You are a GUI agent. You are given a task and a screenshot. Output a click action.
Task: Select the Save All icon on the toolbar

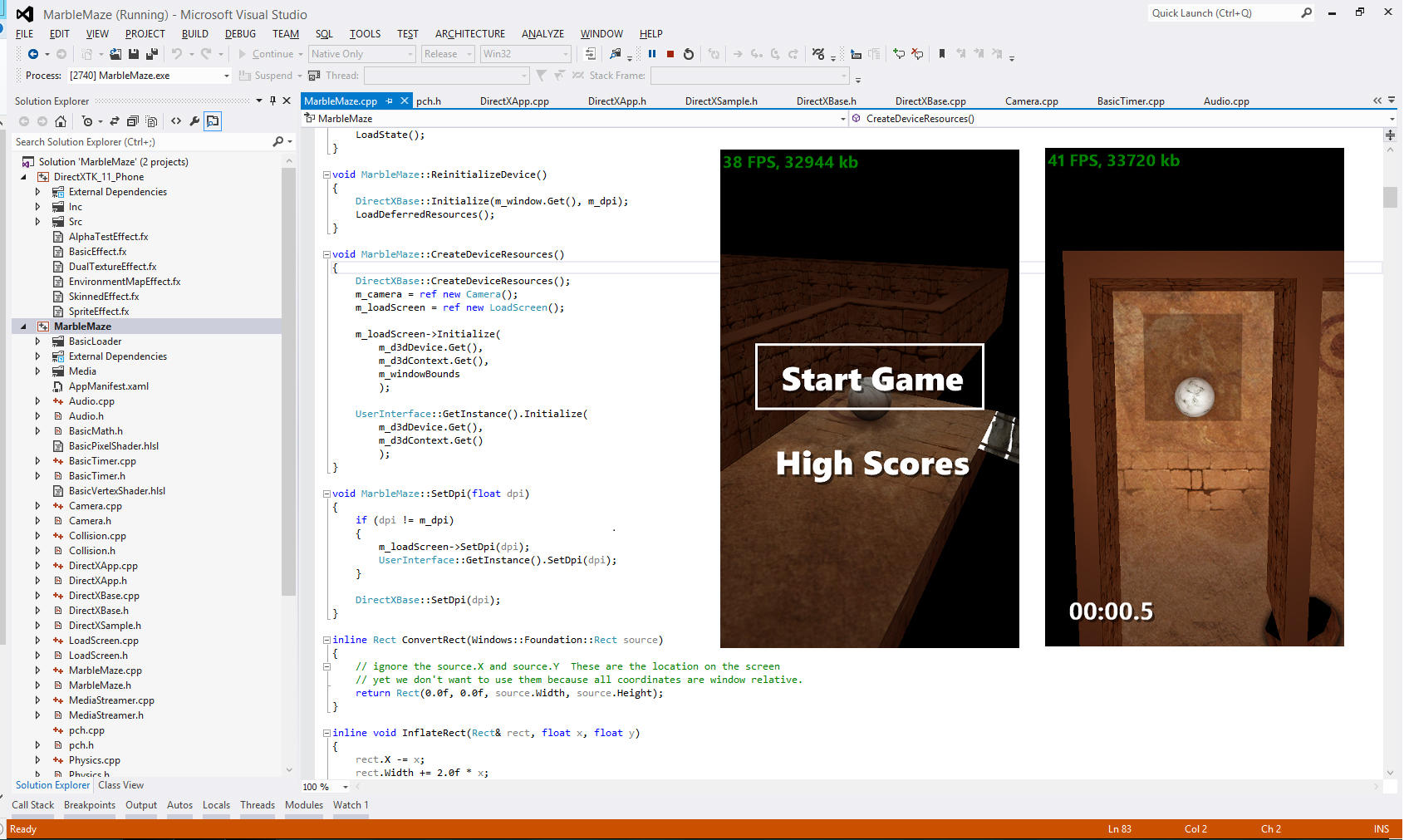(x=152, y=53)
